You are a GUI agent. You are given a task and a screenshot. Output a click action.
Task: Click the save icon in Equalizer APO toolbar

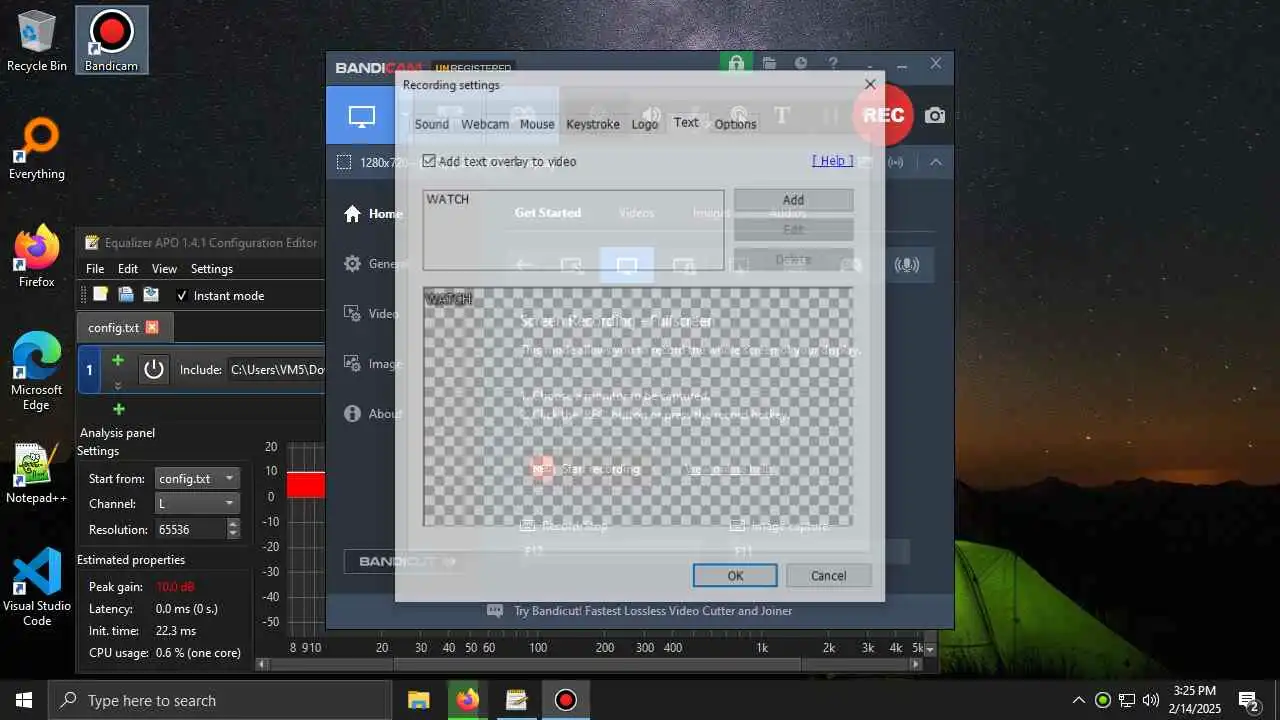[126, 295]
